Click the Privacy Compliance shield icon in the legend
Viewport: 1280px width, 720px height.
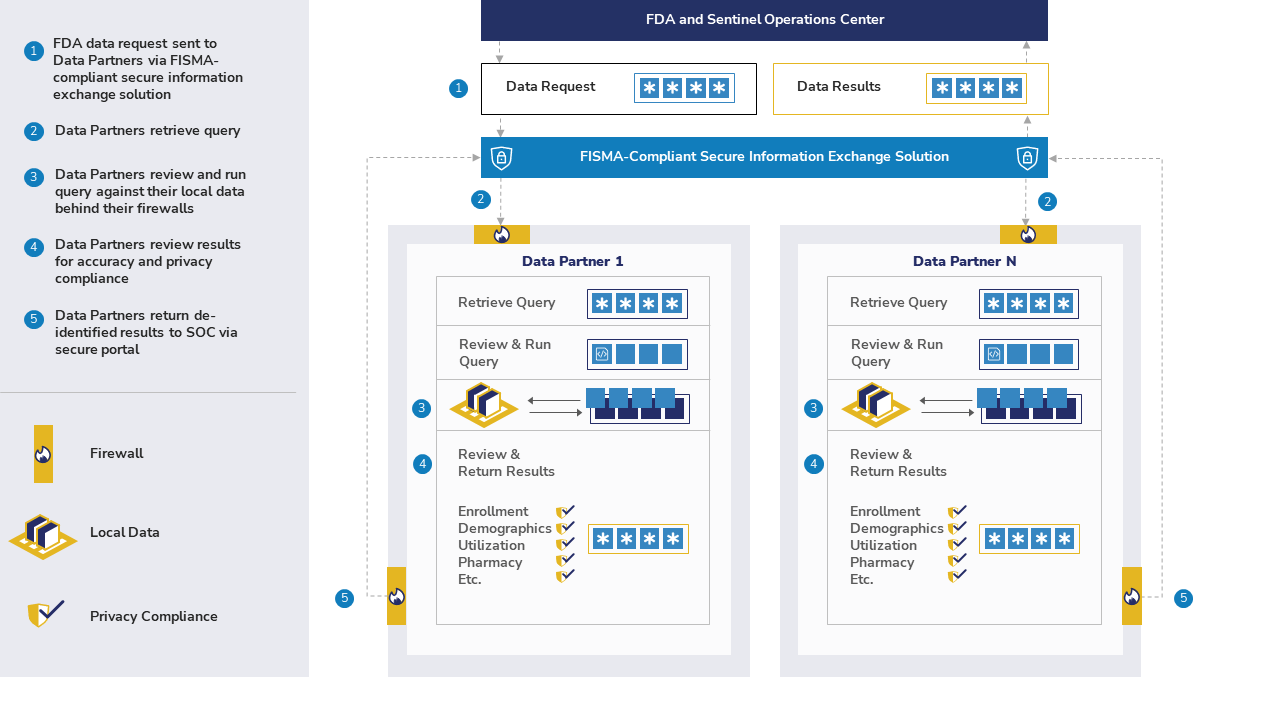[45, 614]
